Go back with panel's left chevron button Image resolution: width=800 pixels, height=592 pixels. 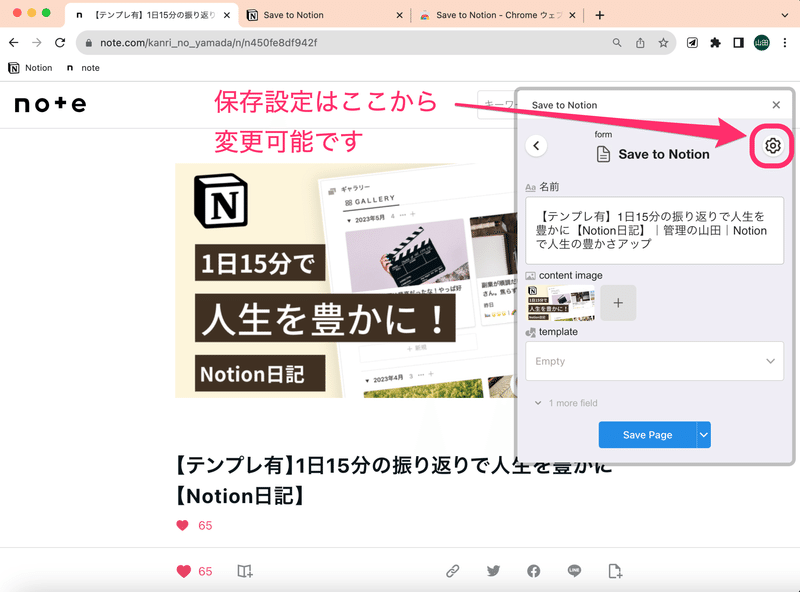pos(536,146)
